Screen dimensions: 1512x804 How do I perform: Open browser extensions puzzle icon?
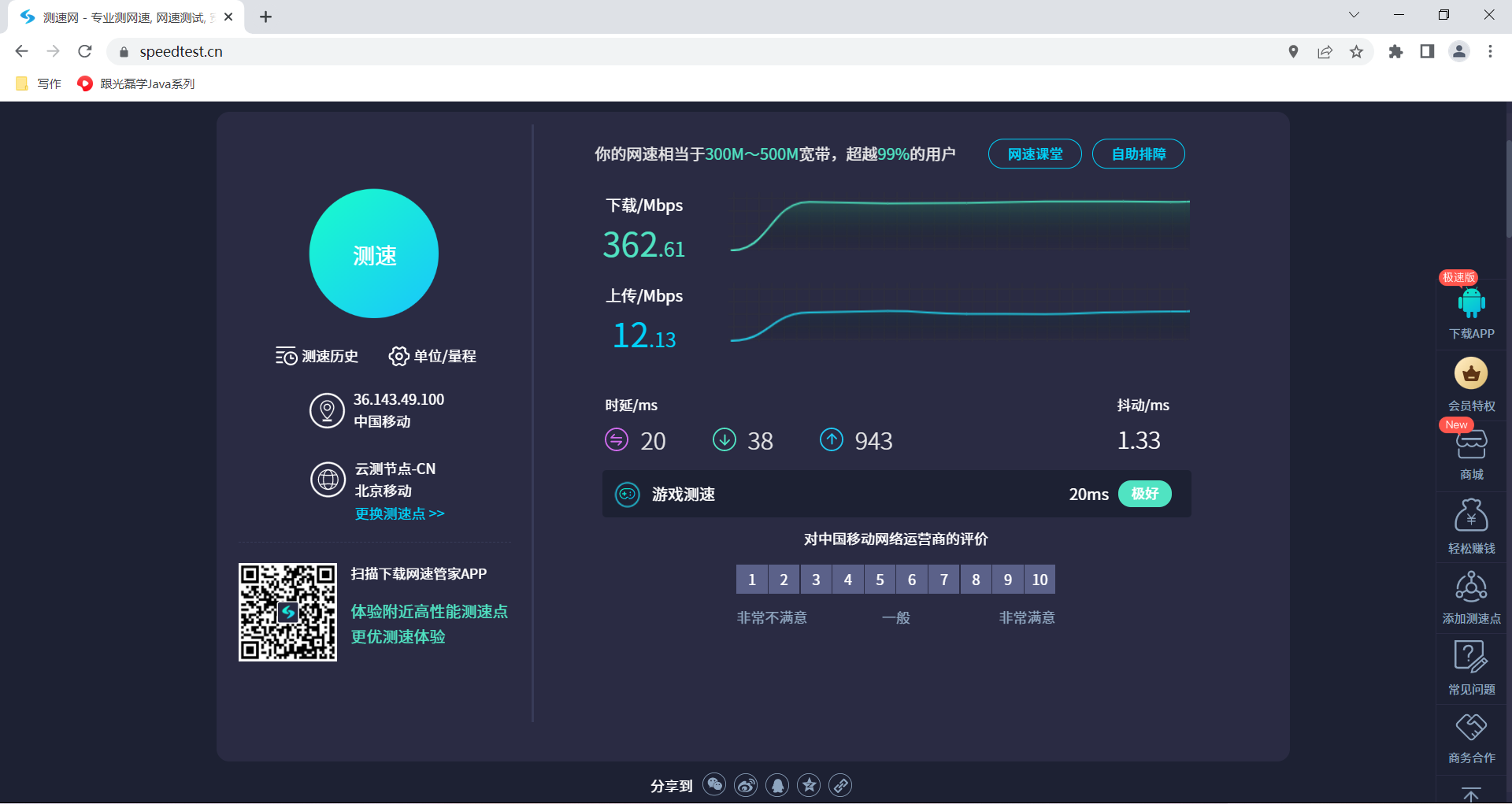pyautogui.click(x=1395, y=52)
